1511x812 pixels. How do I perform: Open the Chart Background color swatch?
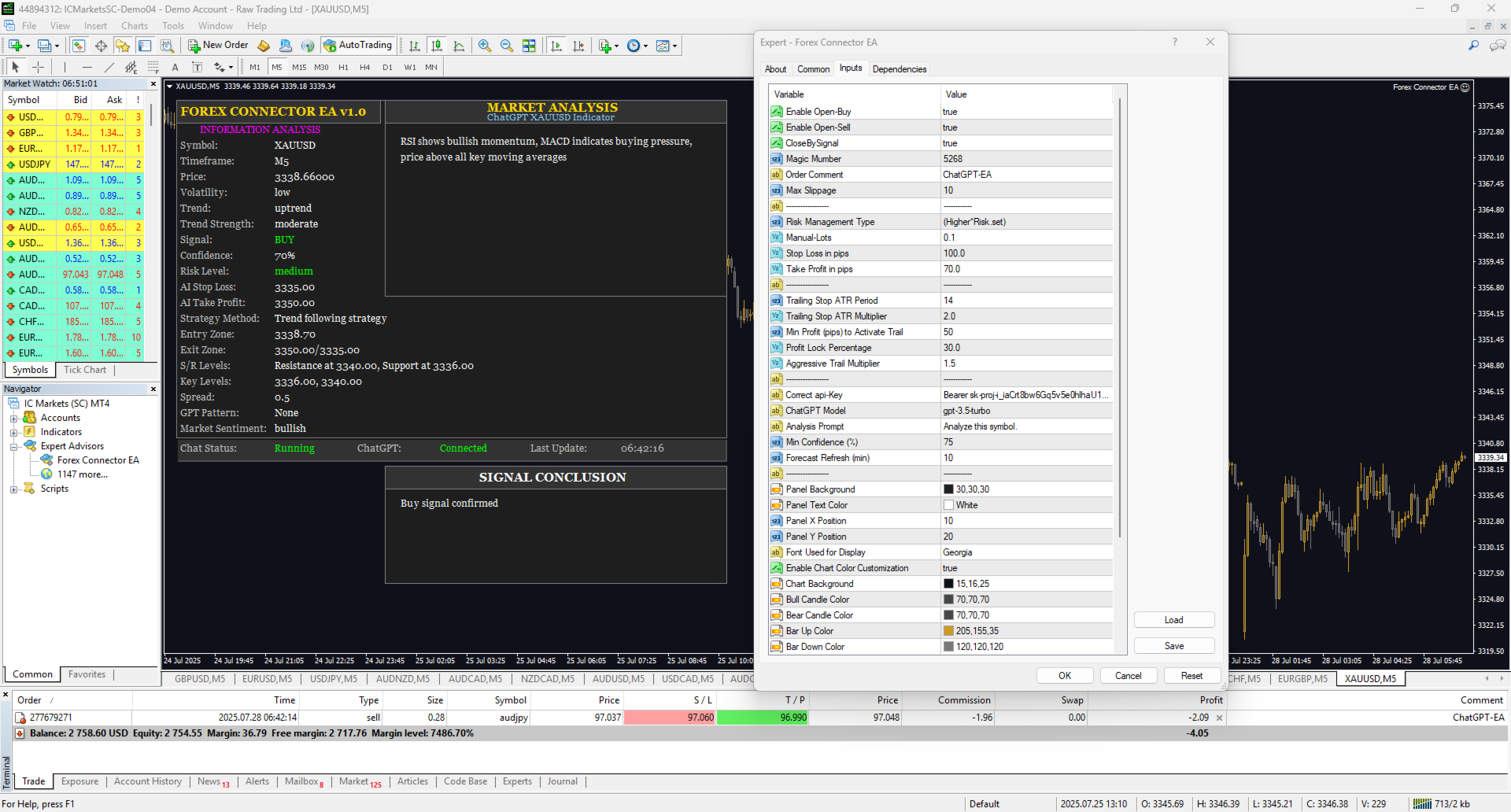(948, 583)
